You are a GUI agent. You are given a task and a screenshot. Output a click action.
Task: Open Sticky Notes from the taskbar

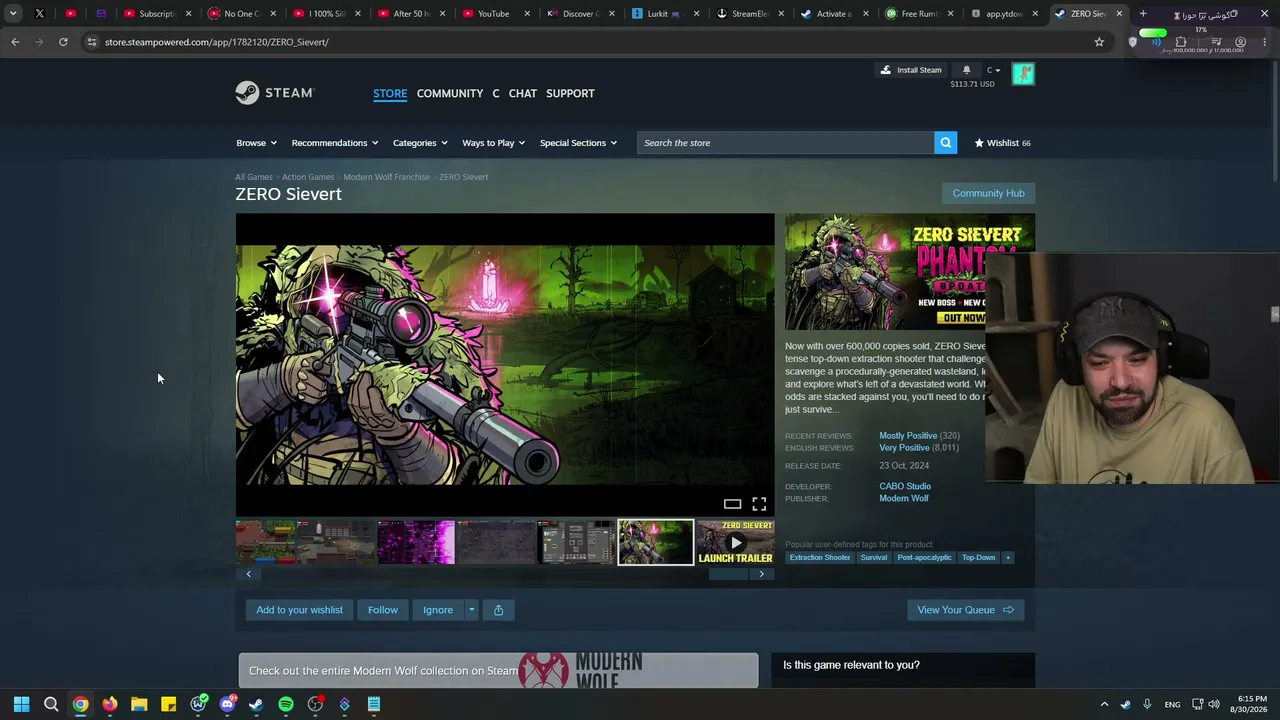(x=168, y=704)
